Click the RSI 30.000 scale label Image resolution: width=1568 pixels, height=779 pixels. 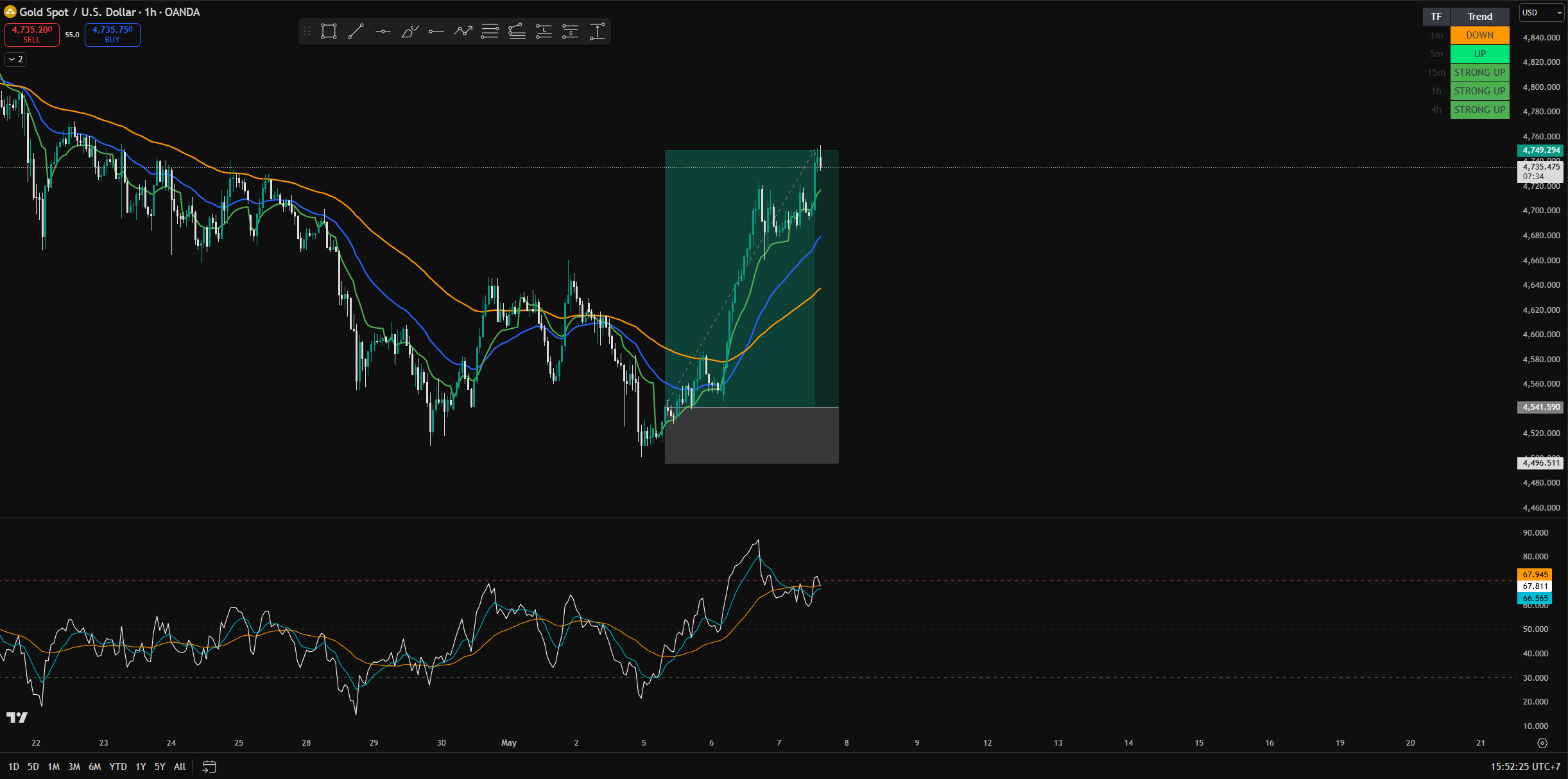(x=1535, y=678)
